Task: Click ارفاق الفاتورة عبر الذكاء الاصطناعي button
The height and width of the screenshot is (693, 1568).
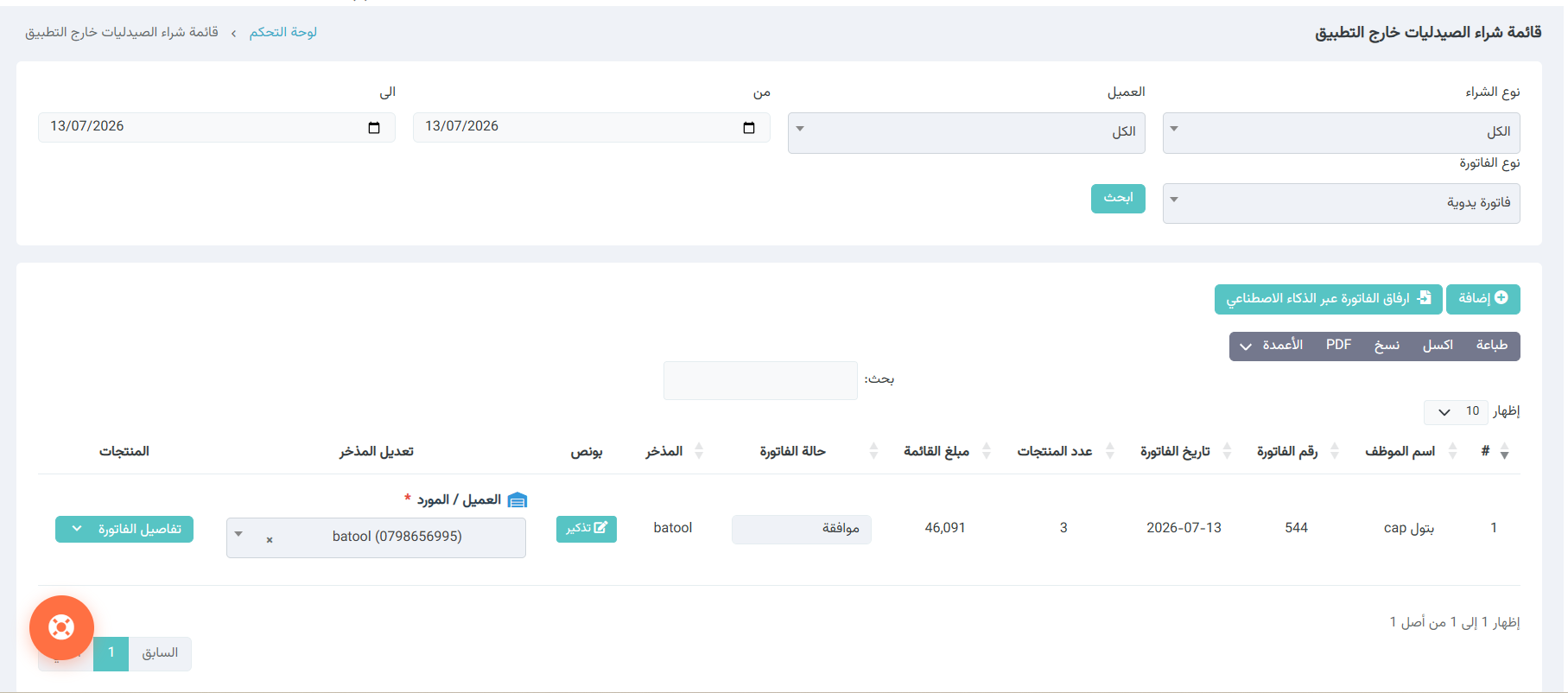Action: pos(1328,299)
